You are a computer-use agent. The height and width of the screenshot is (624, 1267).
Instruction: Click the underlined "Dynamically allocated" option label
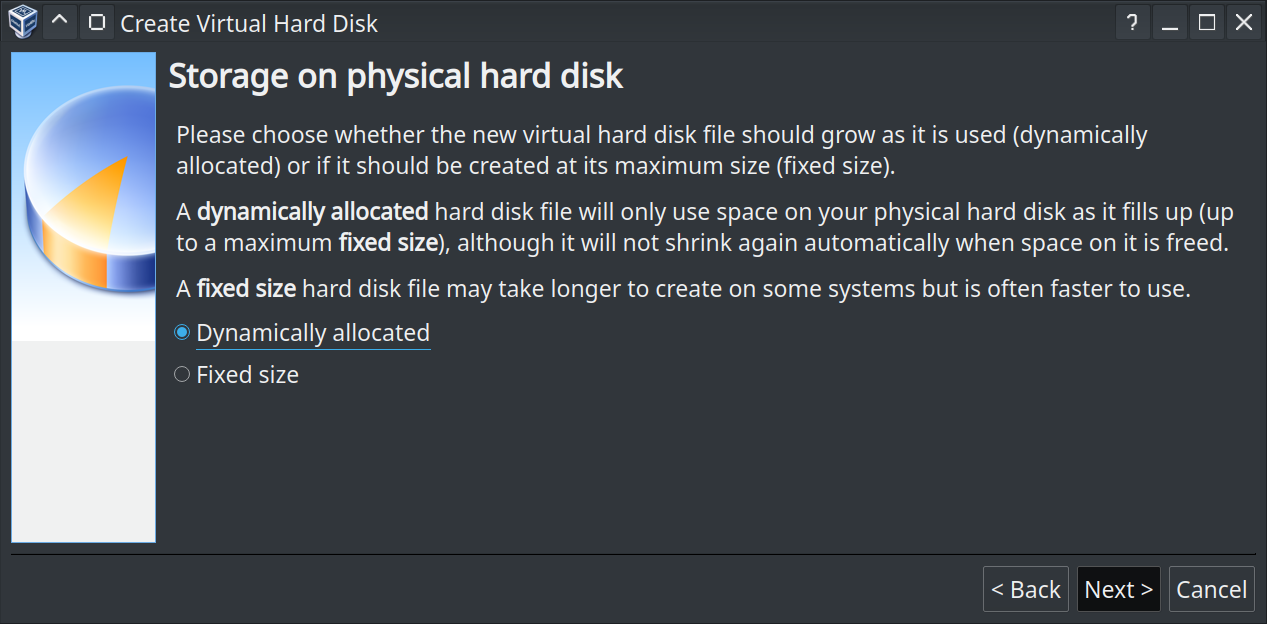(x=313, y=333)
